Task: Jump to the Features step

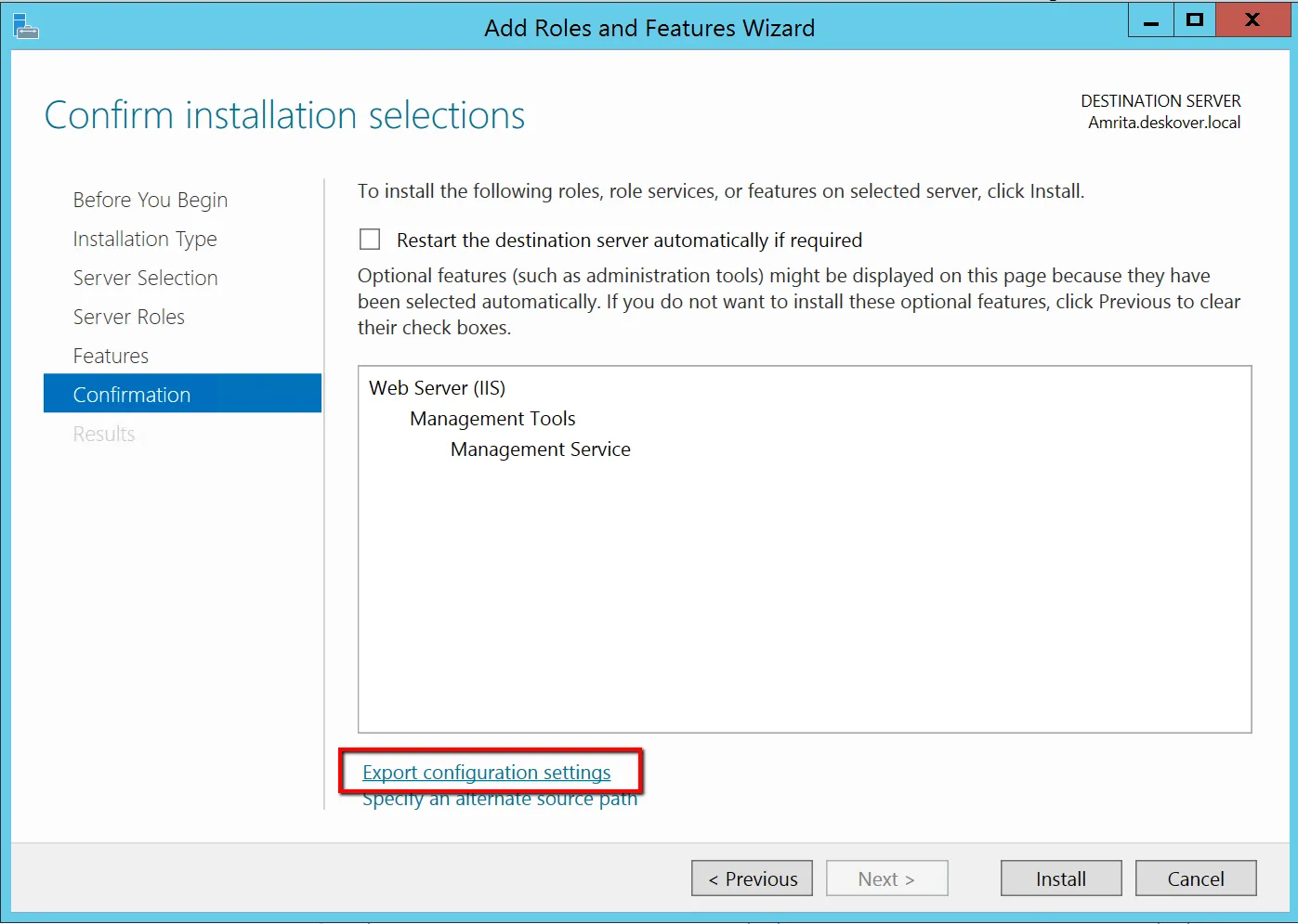Action: tap(111, 356)
